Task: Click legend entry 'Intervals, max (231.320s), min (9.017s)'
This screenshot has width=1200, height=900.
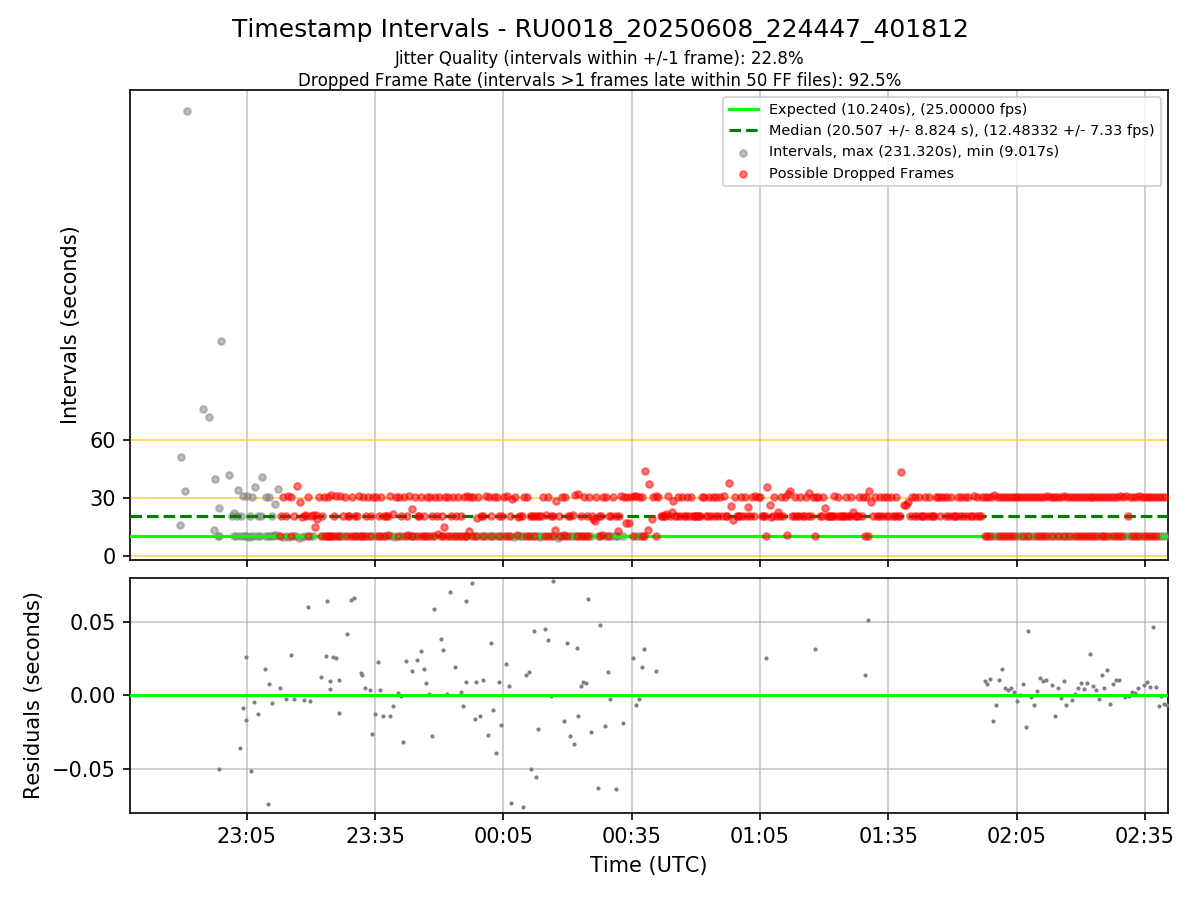Action: (914, 151)
